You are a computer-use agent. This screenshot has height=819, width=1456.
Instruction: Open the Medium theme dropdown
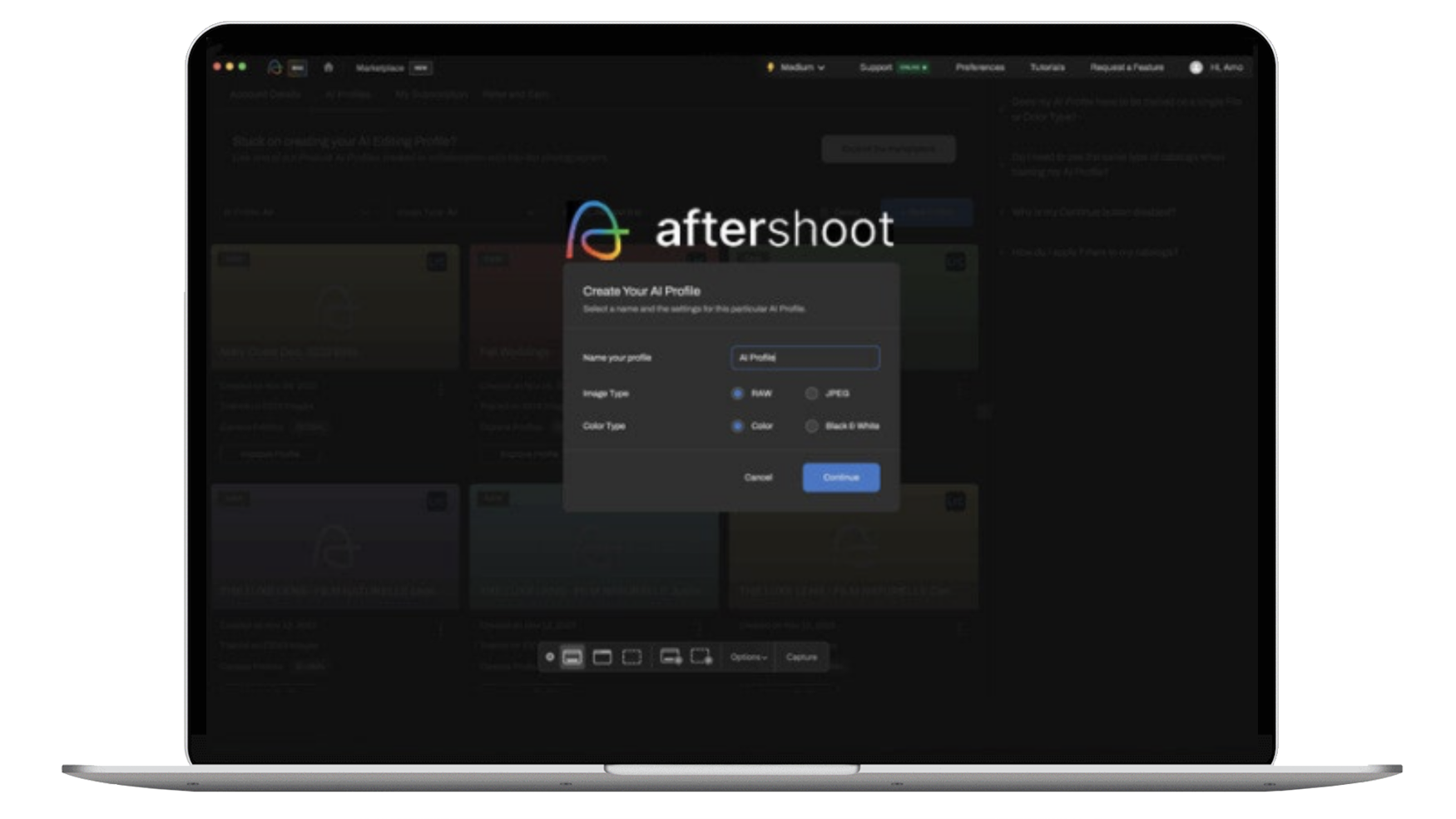coord(799,67)
